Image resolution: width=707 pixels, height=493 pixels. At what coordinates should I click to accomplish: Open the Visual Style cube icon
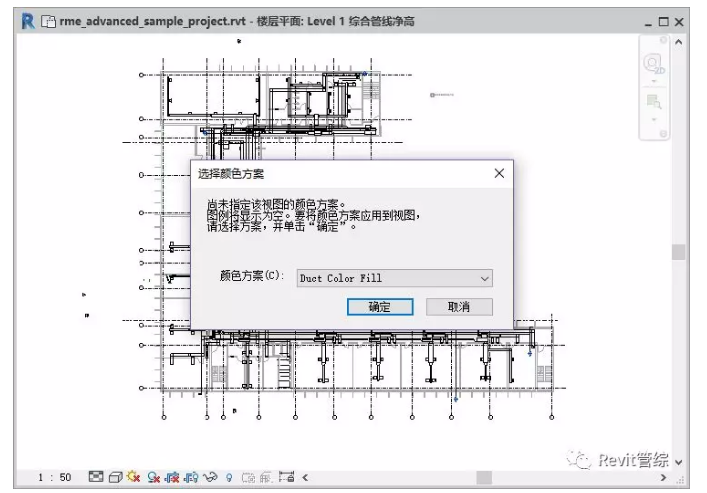(115, 477)
